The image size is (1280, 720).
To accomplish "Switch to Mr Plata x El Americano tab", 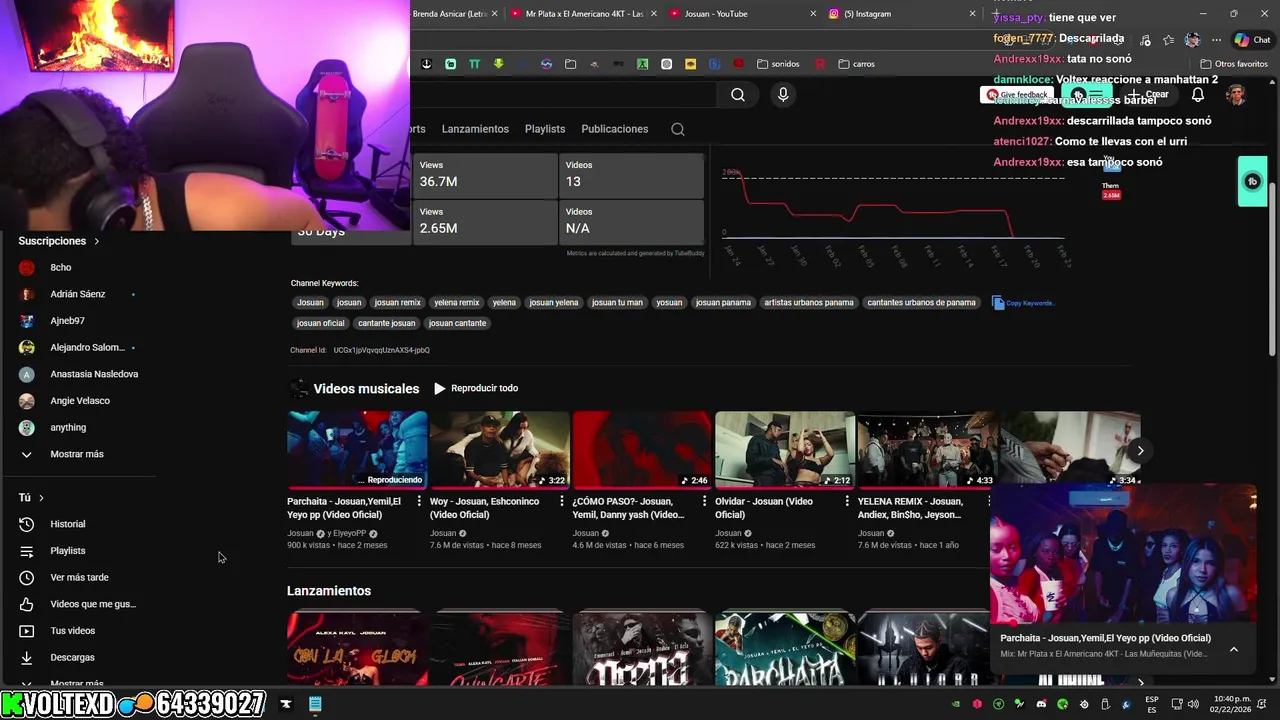I will 583,14.
